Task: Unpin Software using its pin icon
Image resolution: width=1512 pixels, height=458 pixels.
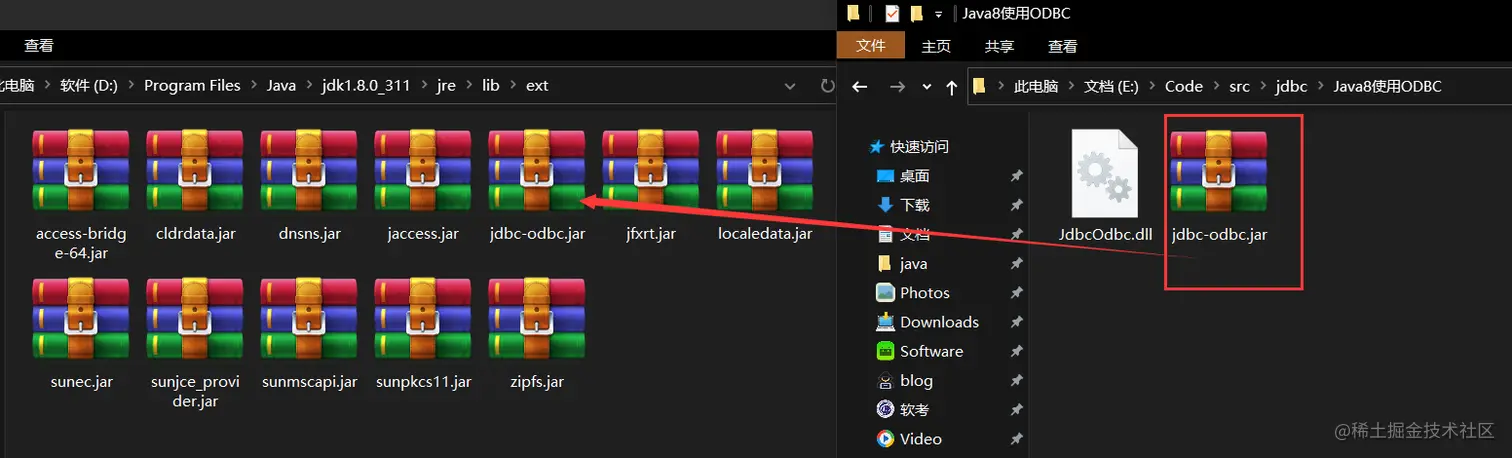Action: (1016, 351)
